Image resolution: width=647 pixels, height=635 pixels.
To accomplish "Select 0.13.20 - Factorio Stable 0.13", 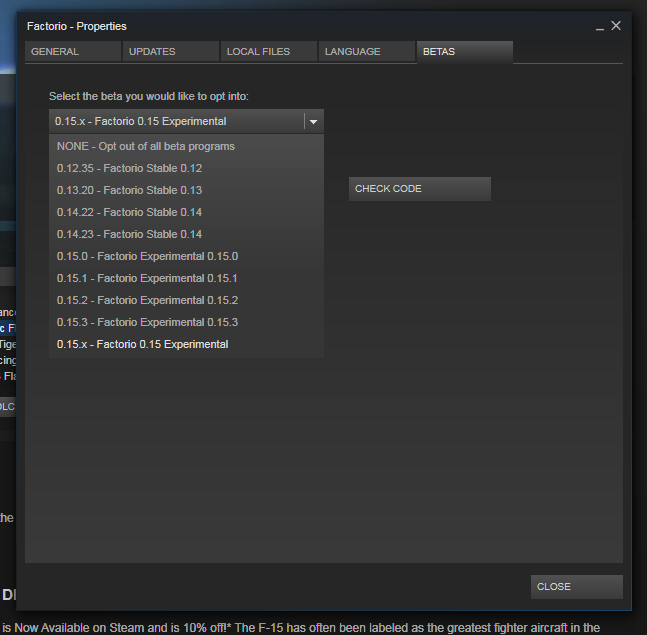I will [186, 190].
